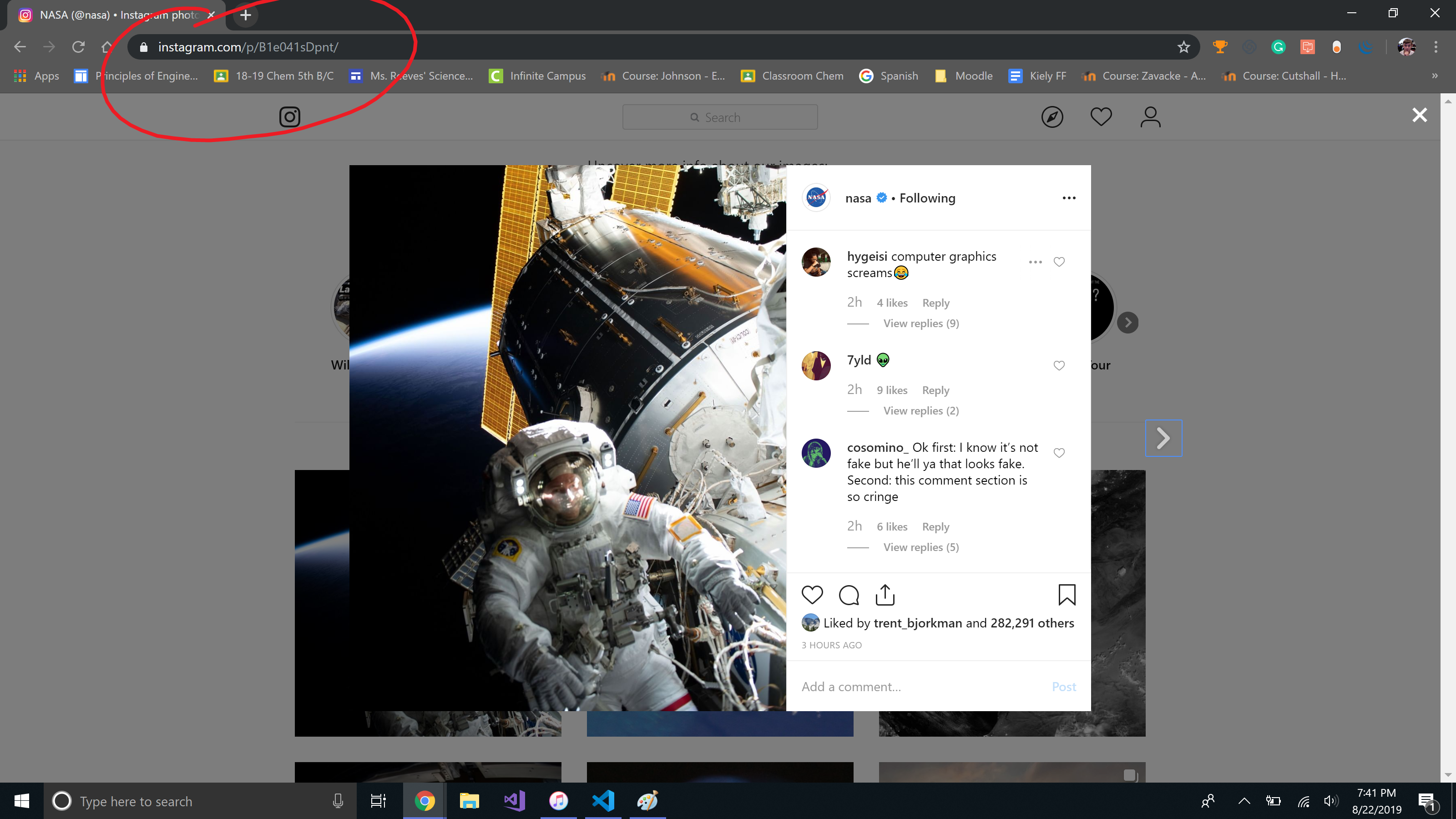Open the 18-19 Chem 5th B/C bookmark
Viewport: 1456px width, 819px height.
tap(274, 76)
